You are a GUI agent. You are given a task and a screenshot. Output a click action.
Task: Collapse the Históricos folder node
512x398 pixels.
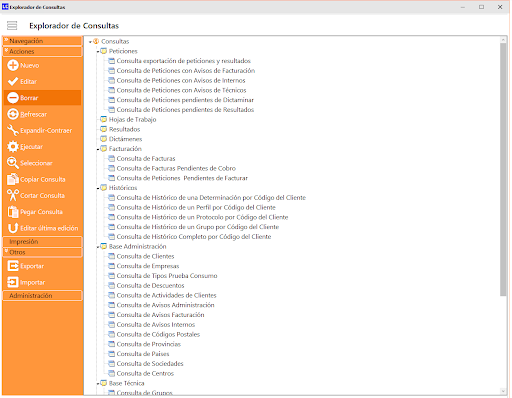click(98, 188)
